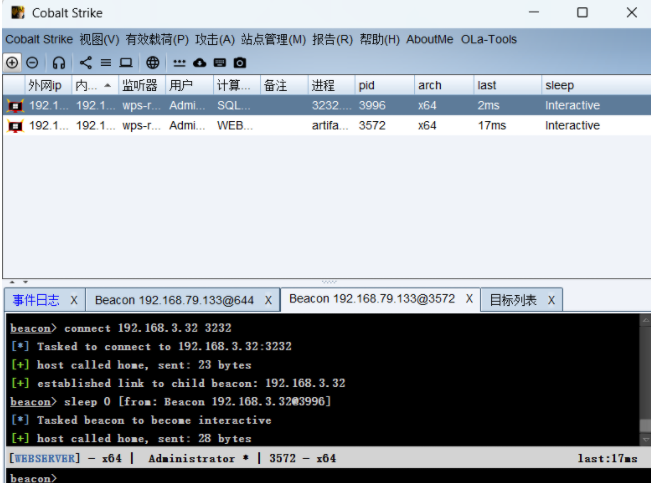651x483 pixels.
Task: Open the Cobalt Strike menu
Action: (x=39, y=39)
